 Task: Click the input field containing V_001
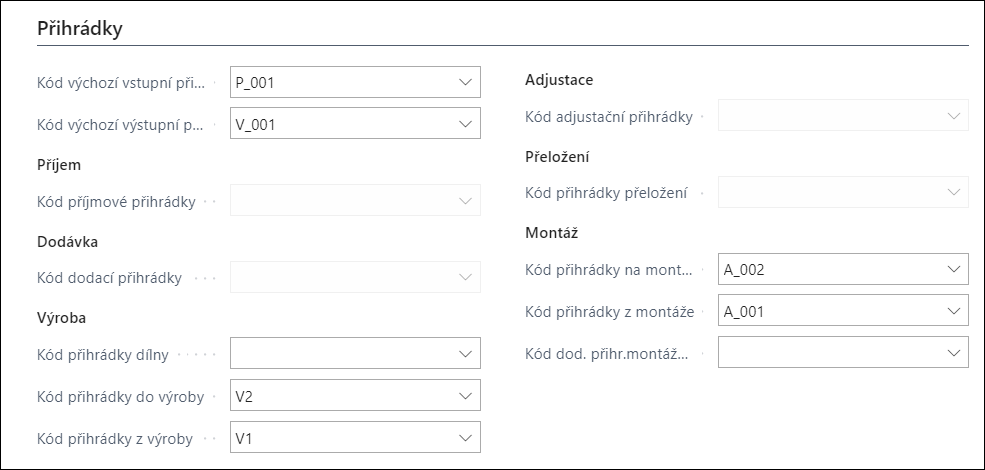coord(355,124)
